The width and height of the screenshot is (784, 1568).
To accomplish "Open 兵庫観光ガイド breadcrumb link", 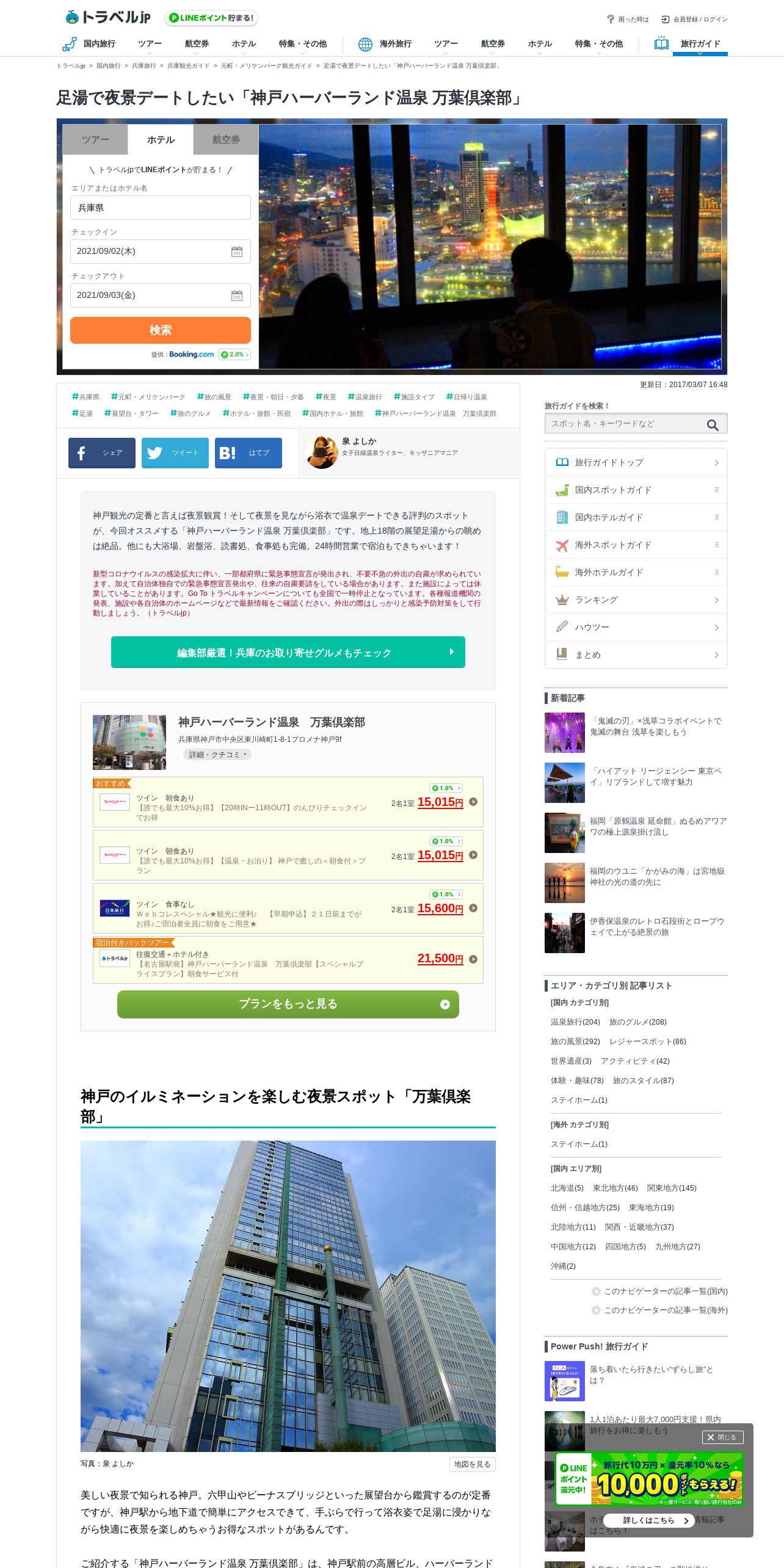I will coord(188,66).
